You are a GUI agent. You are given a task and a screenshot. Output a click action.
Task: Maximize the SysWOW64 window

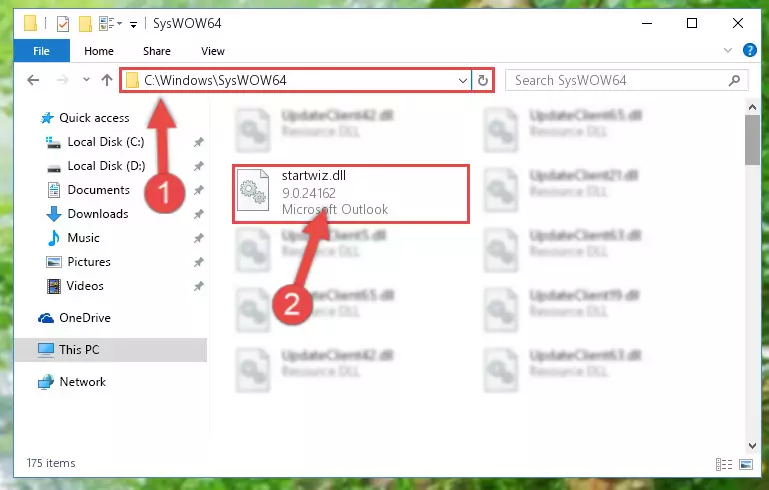coord(692,23)
